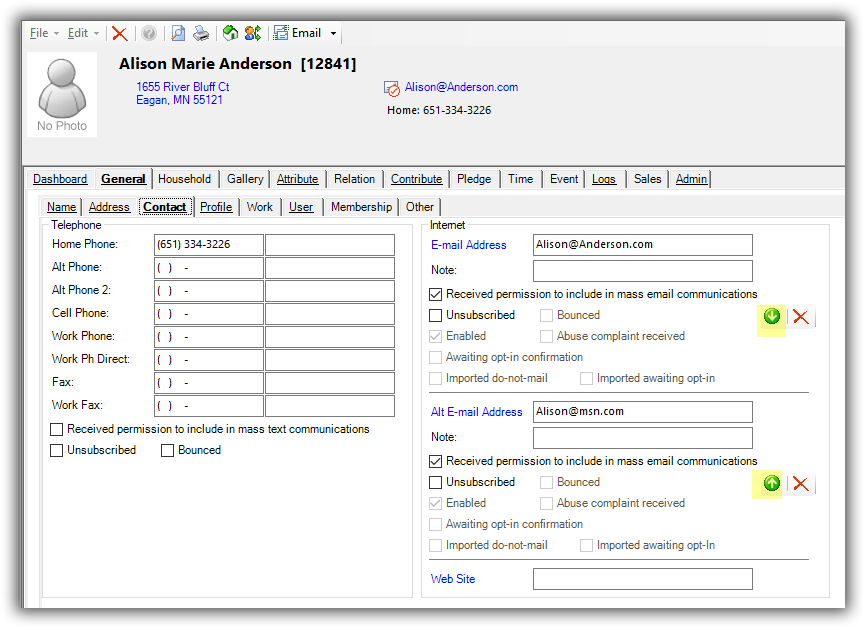Expand the Email button dropdown arrow
This screenshot has width=865, height=628.
pos(334,33)
